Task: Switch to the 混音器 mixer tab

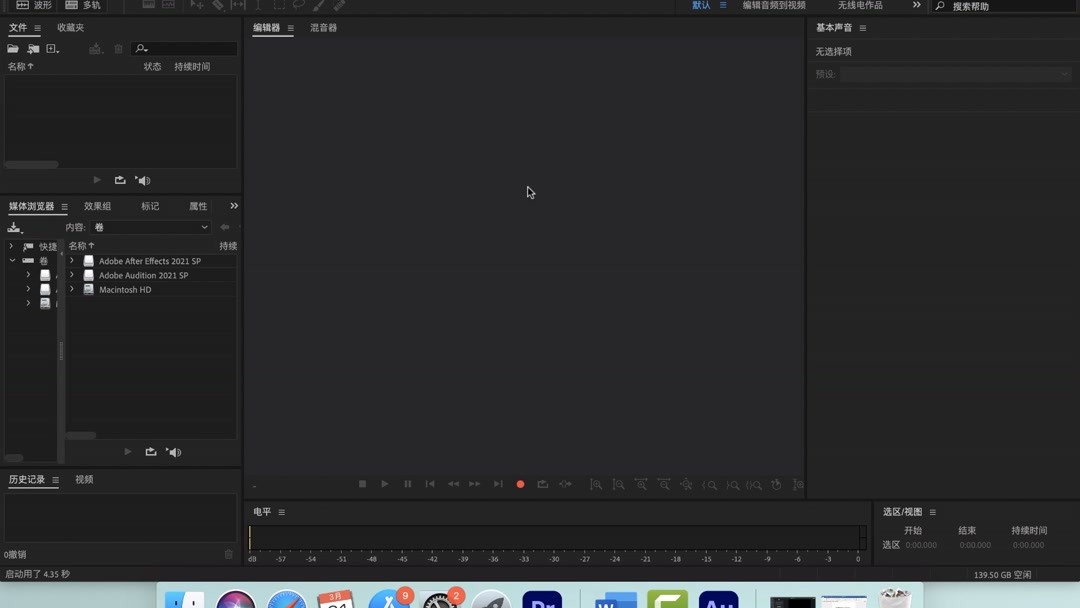Action: pyautogui.click(x=322, y=27)
